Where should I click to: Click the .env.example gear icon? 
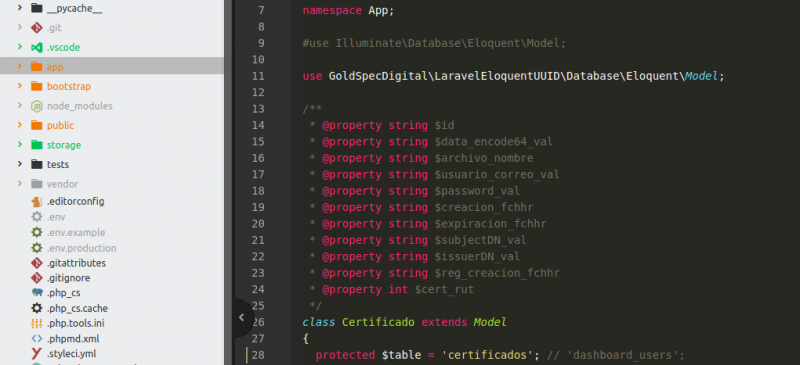(x=36, y=232)
